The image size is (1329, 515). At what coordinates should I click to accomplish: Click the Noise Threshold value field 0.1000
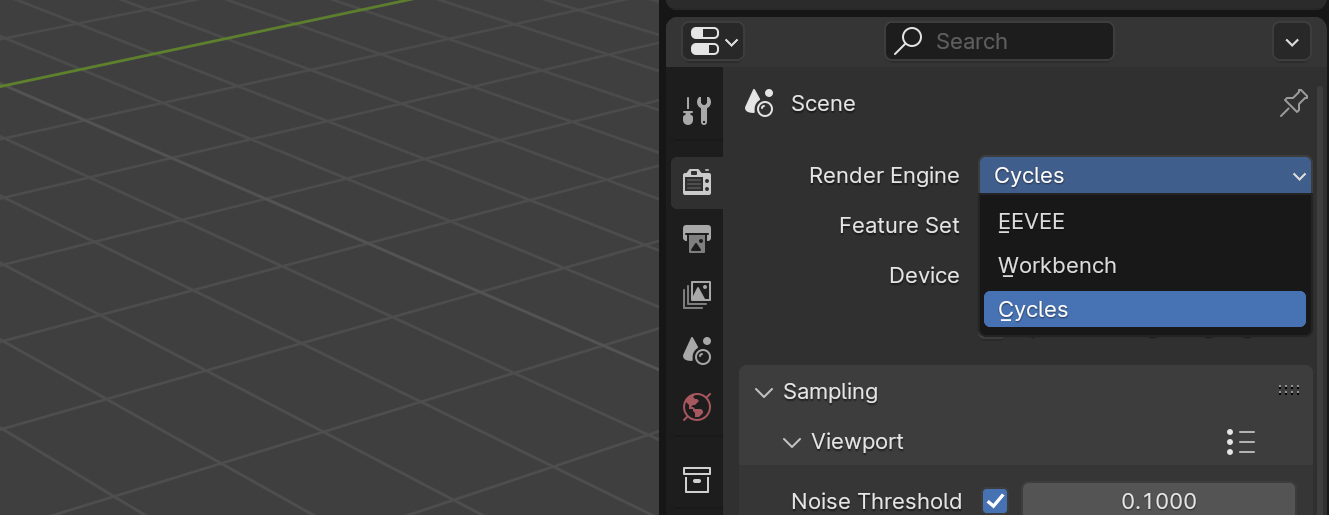(x=1158, y=500)
